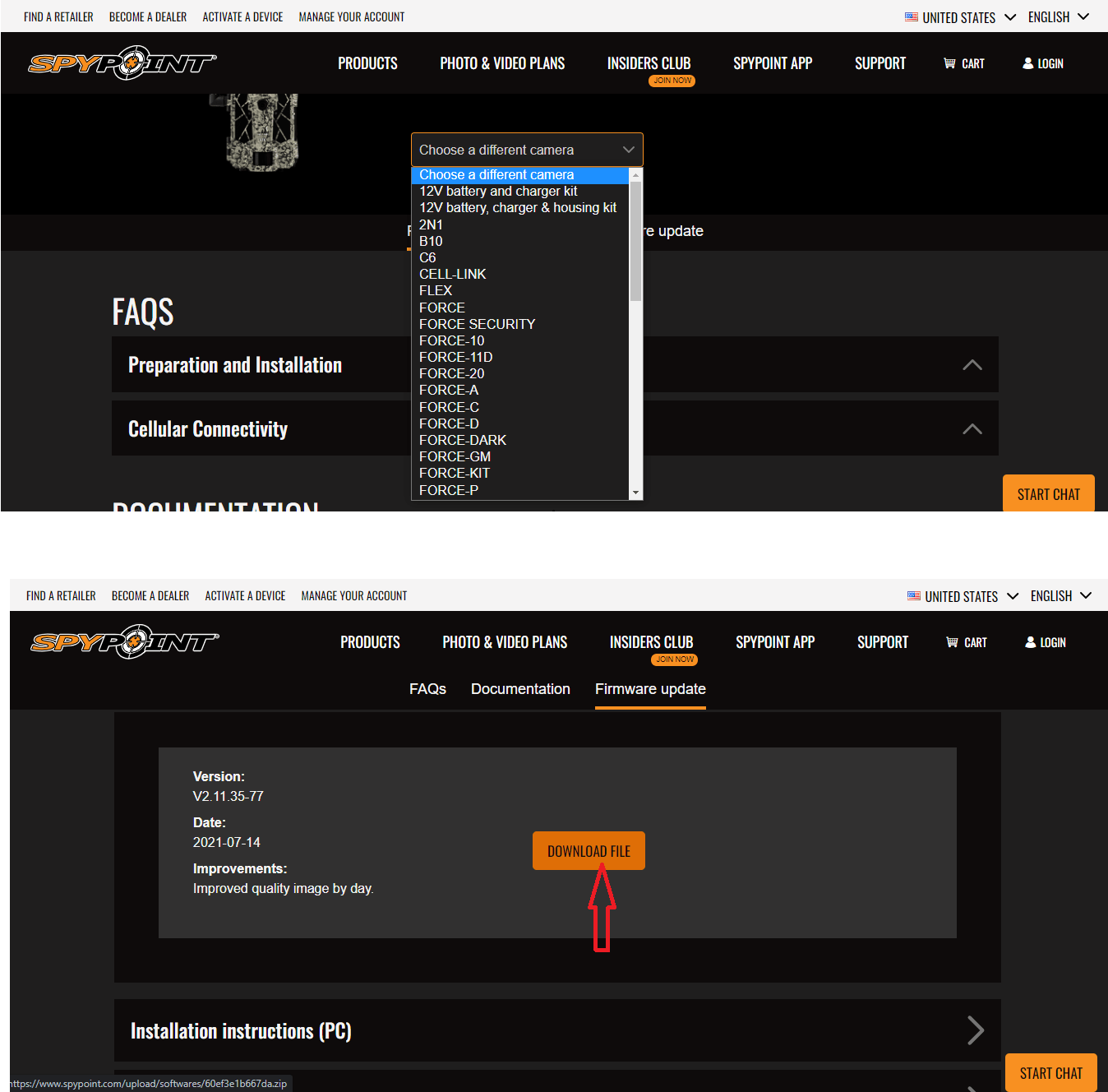Click JOIN NOW badge in the lower page
This screenshot has width=1108, height=1092.
[675, 659]
